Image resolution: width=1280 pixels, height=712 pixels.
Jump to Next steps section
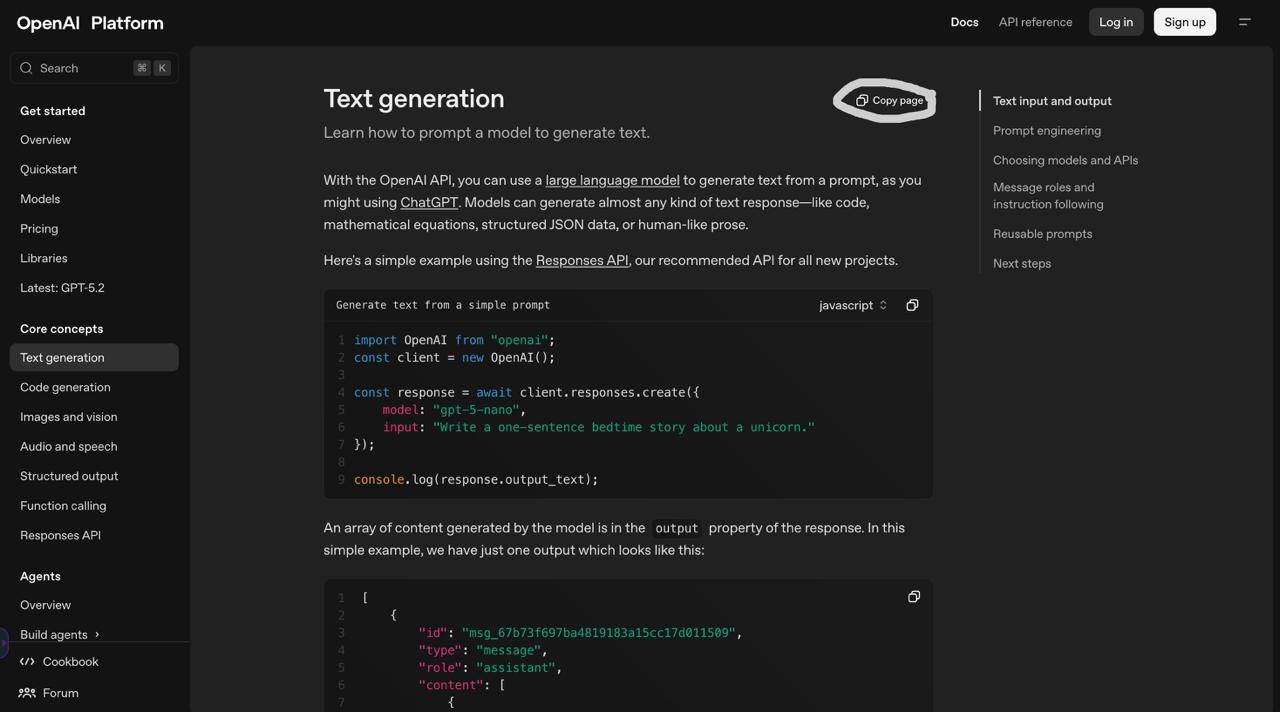pos(1022,263)
